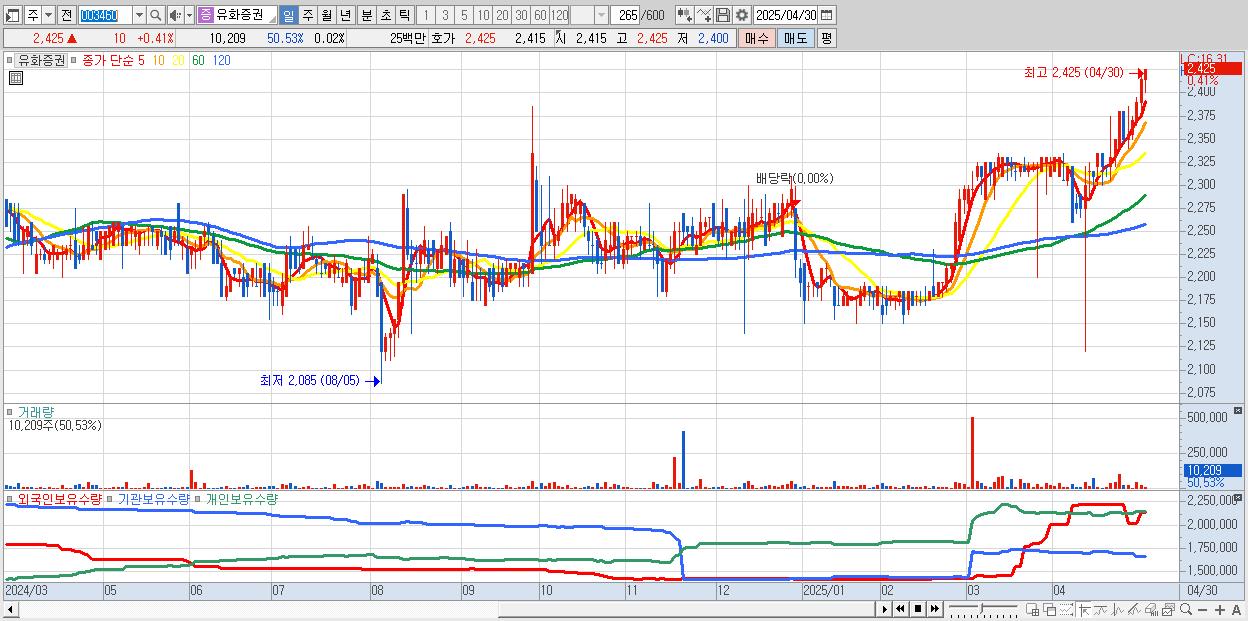1248x621 pixels.
Task: Select the 3 interval button
Action: coord(445,15)
